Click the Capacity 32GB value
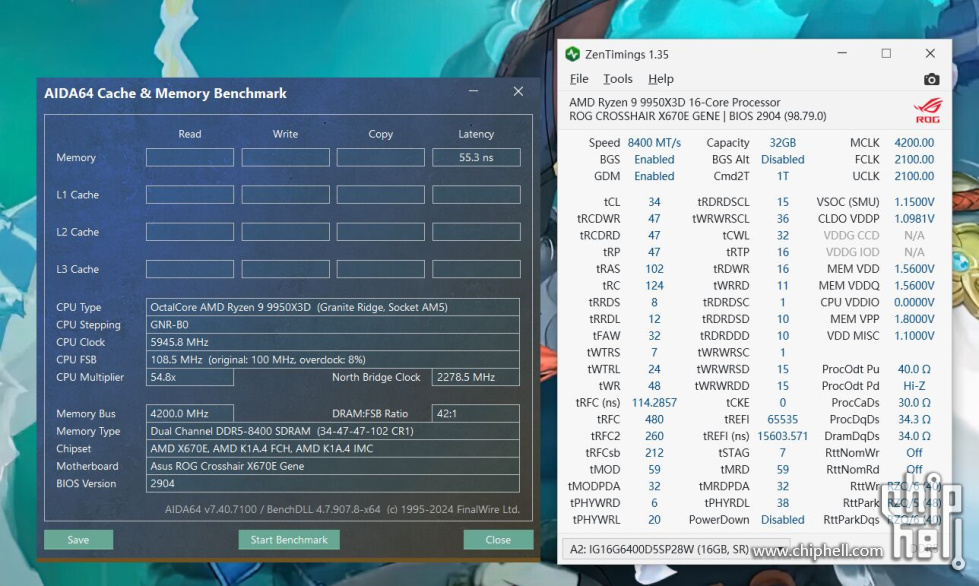The height and width of the screenshot is (586, 979). [782, 143]
